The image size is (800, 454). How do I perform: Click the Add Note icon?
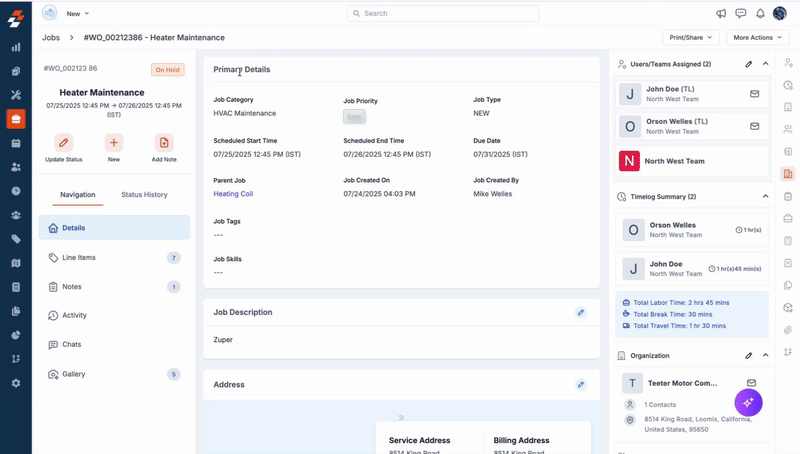tap(164, 143)
